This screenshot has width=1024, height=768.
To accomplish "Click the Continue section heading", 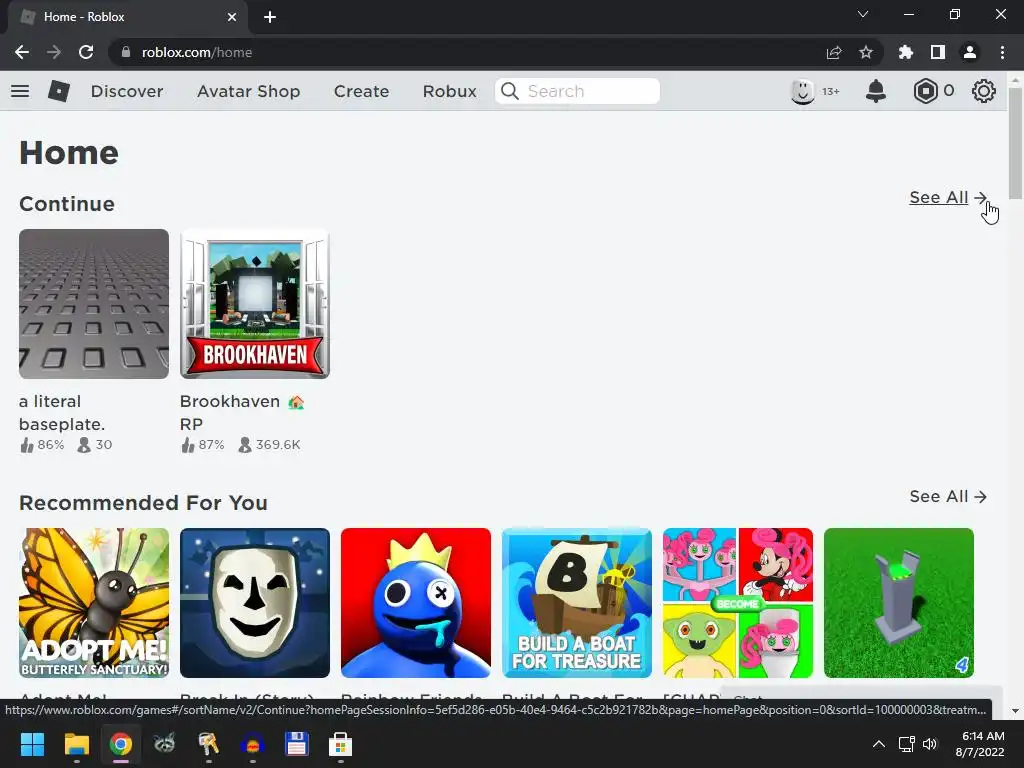I will point(67,204).
